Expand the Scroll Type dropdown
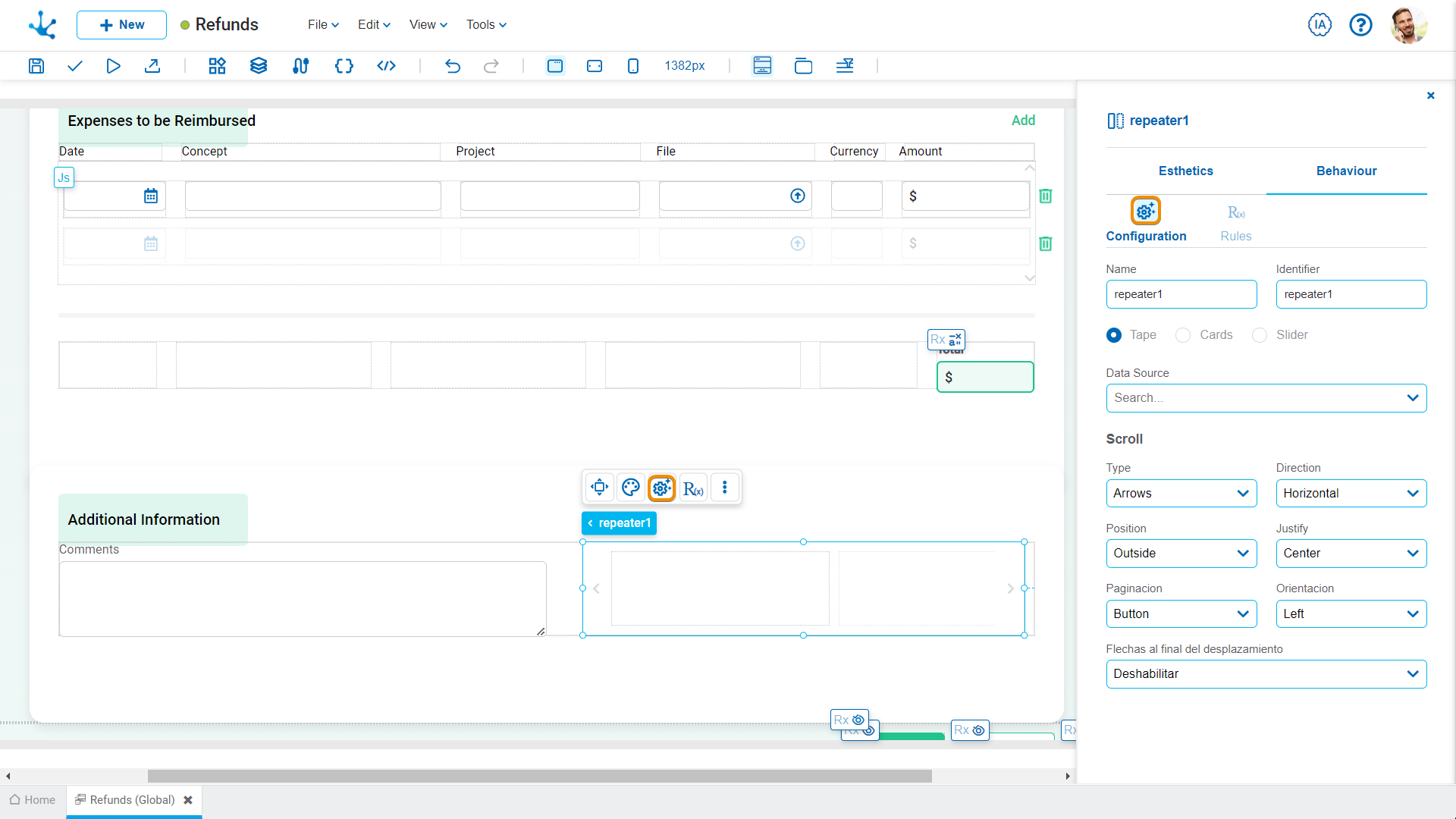Viewport: 1456px width, 819px height. (x=1244, y=492)
